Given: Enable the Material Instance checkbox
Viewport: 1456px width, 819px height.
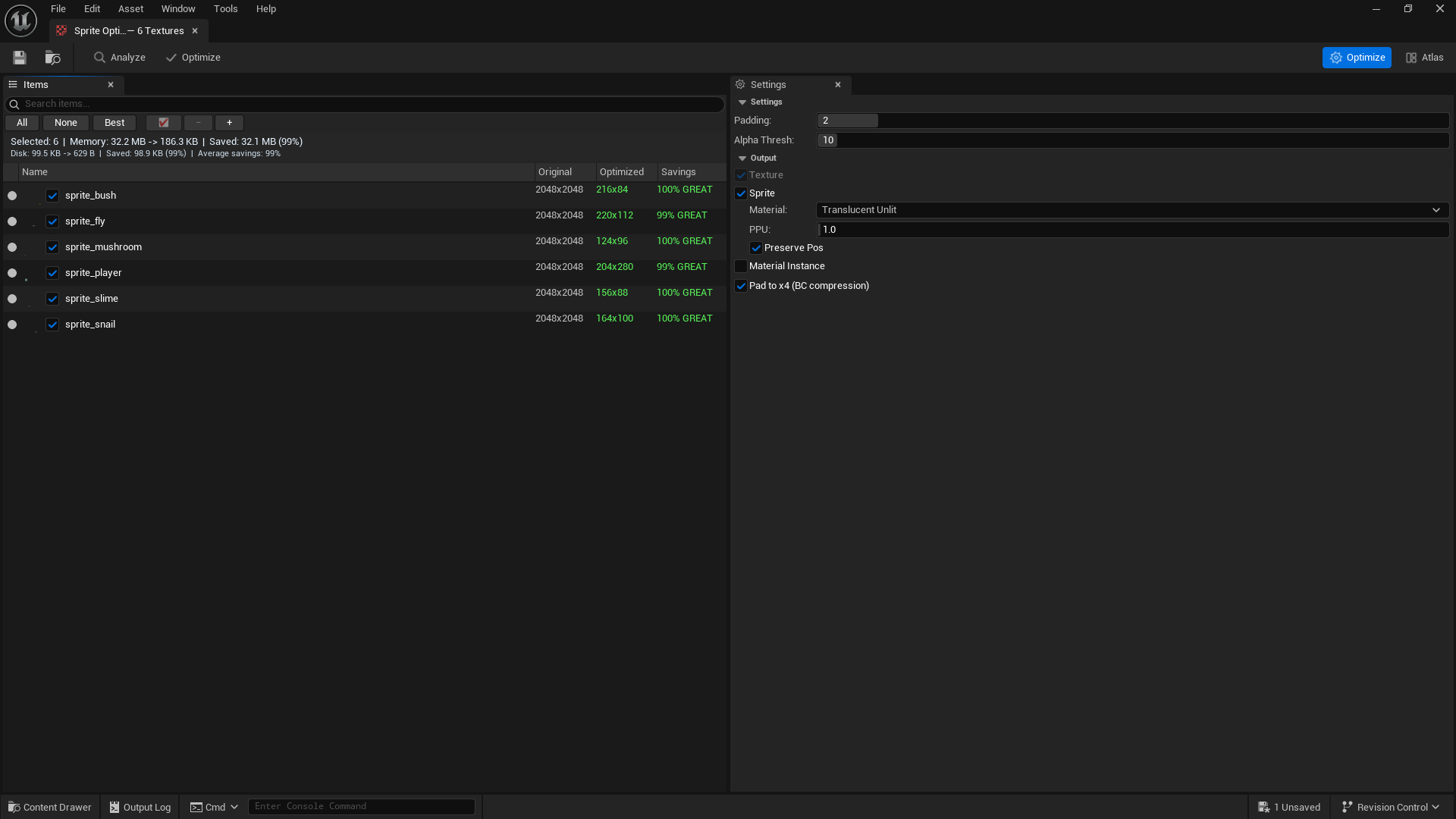Looking at the screenshot, I should 741,266.
